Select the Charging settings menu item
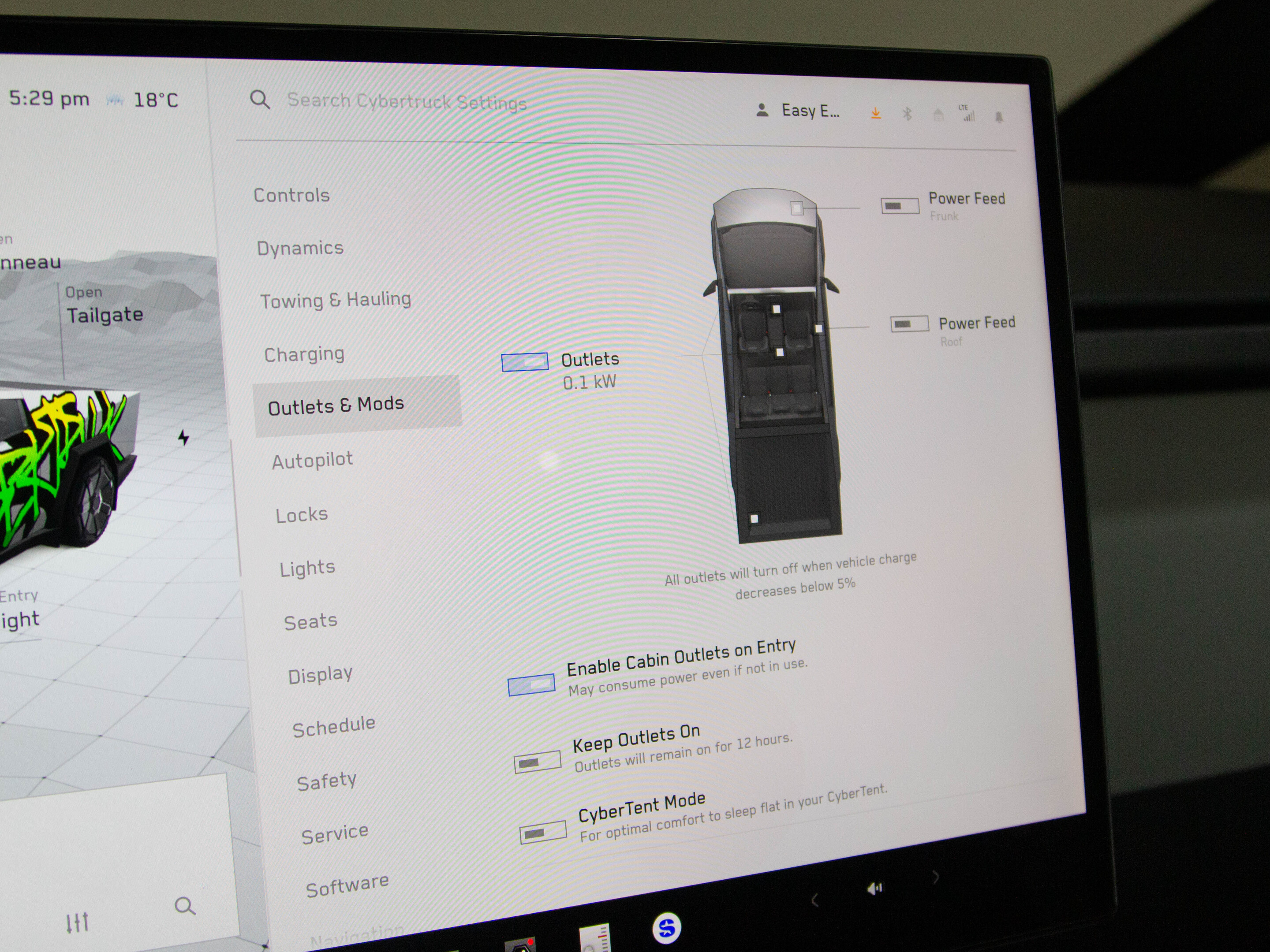 [304, 354]
